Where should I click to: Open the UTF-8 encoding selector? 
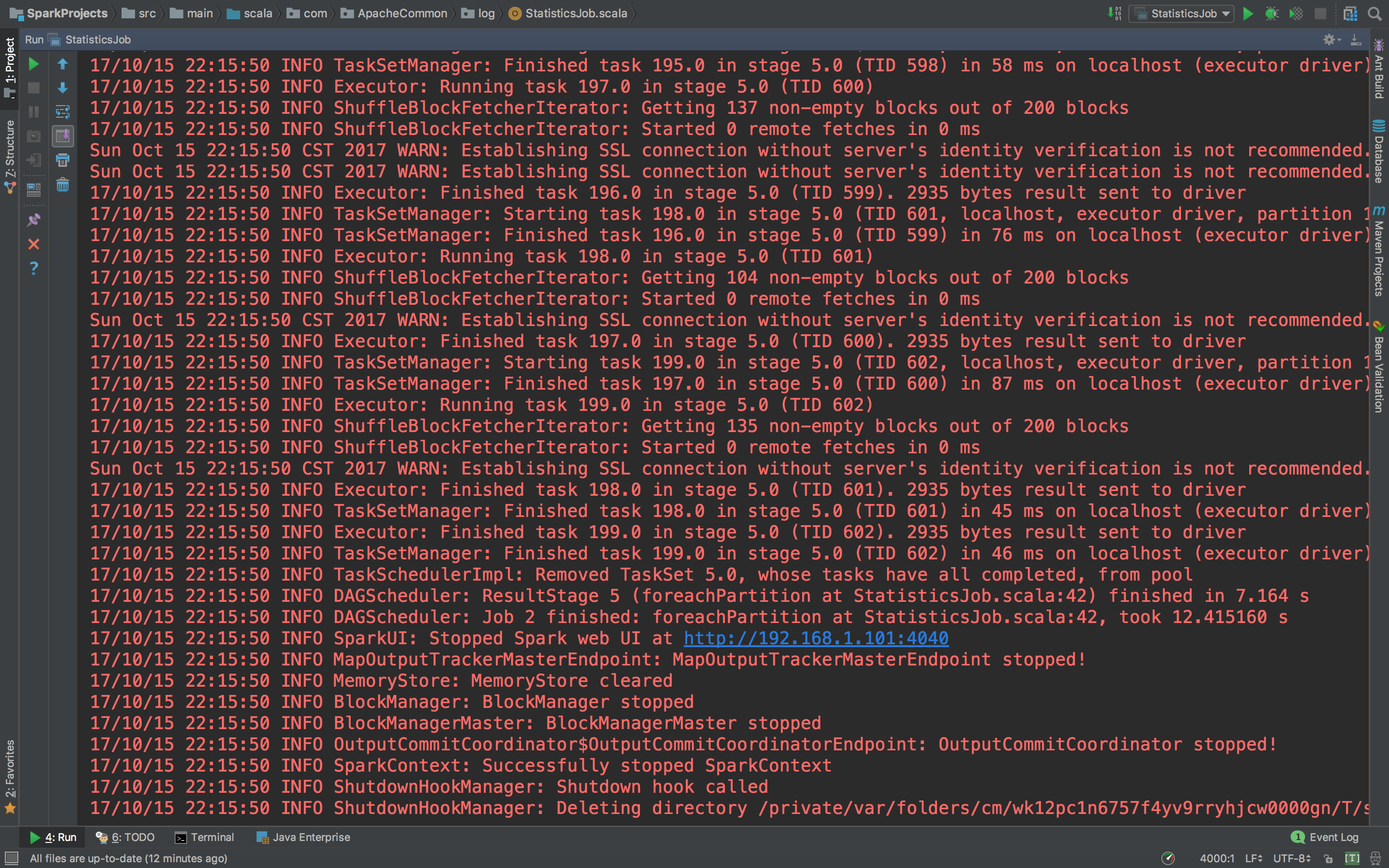pyautogui.click(x=1292, y=858)
